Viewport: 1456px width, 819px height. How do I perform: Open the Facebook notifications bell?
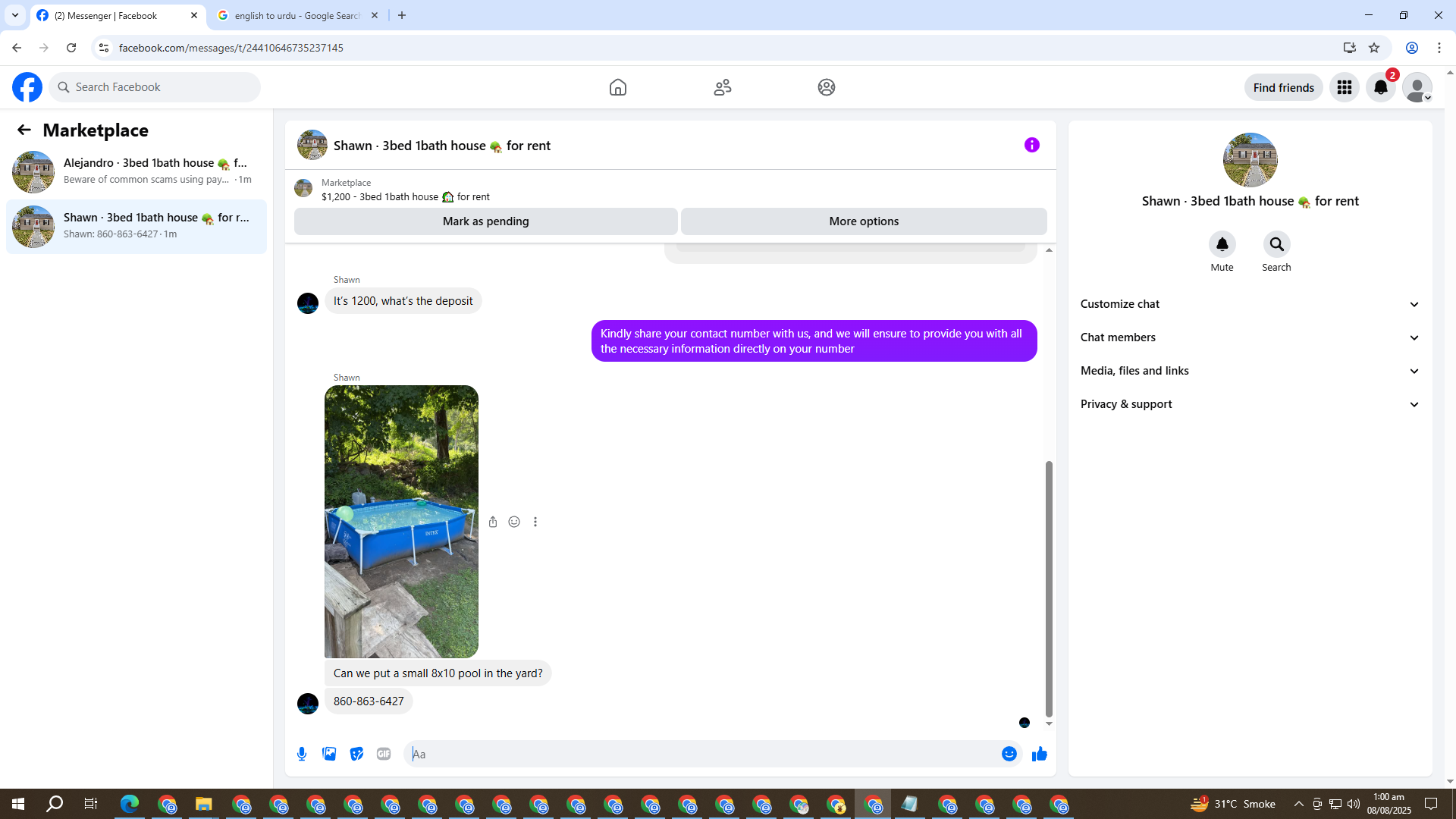click(1380, 87)
